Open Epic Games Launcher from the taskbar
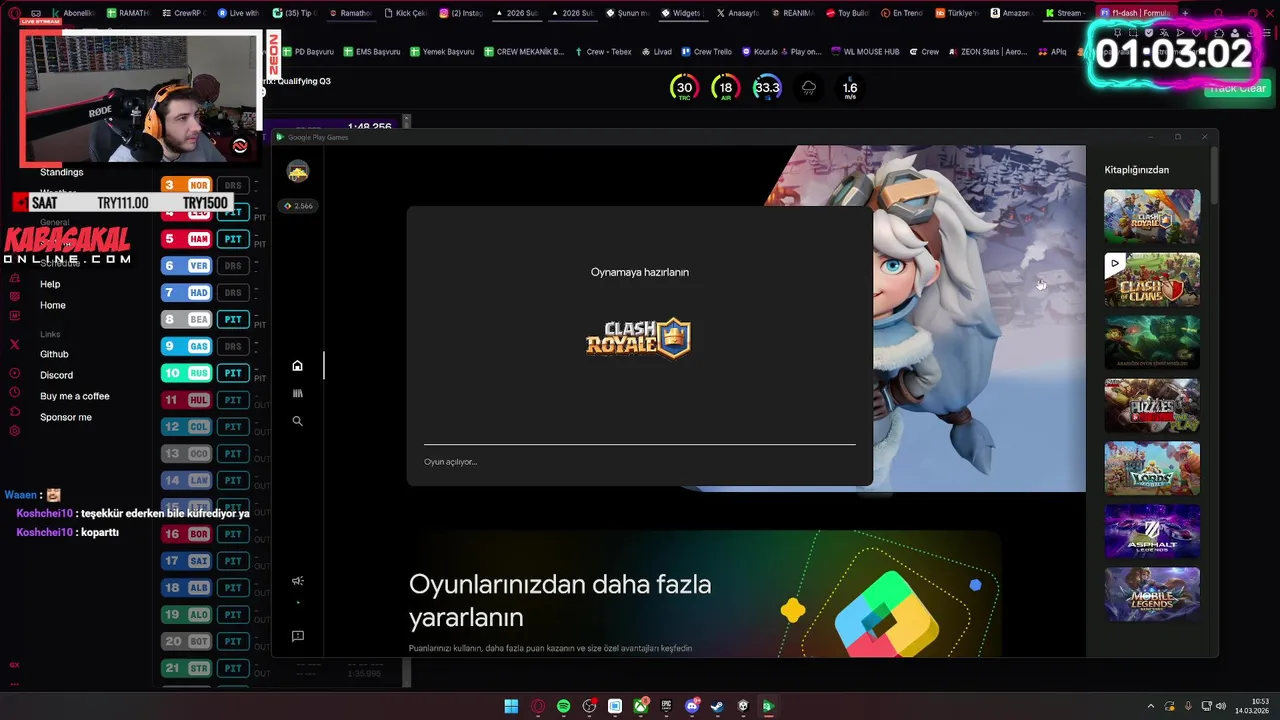The height and width of the screenshot is (720, 1280). (x=666, y=706)
